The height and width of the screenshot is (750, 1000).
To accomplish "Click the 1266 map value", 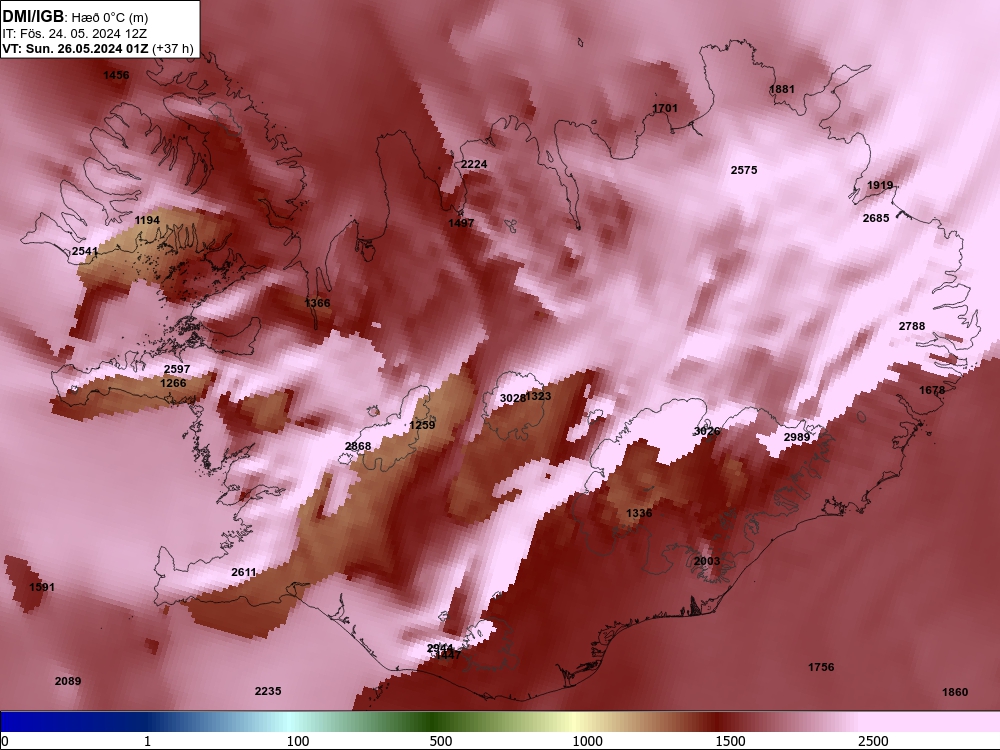I will coord(173,383).
